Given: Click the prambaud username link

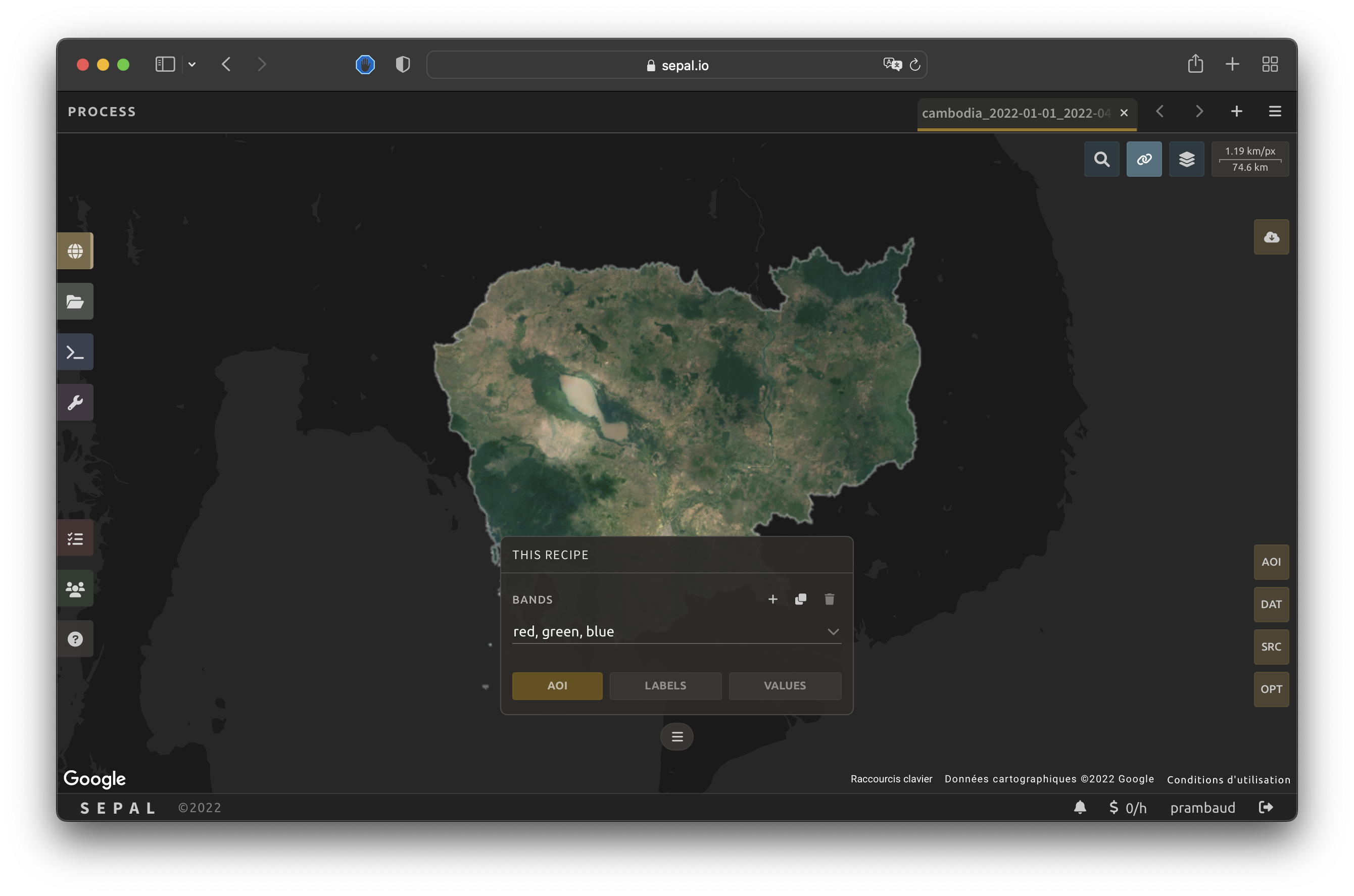Looking at the screenshot, I should [1202, 808].
